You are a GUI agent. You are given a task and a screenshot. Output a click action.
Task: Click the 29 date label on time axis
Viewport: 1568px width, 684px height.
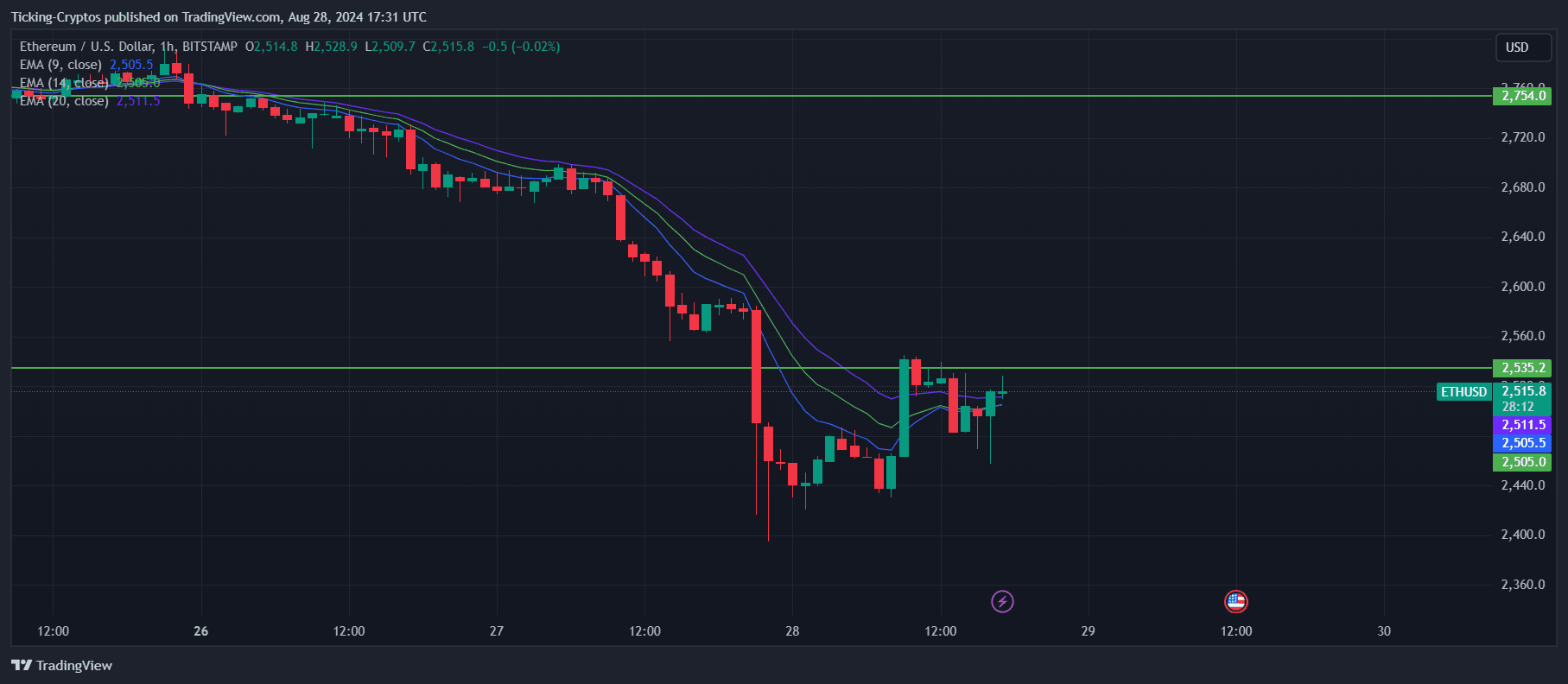(x=1089, y=631)
